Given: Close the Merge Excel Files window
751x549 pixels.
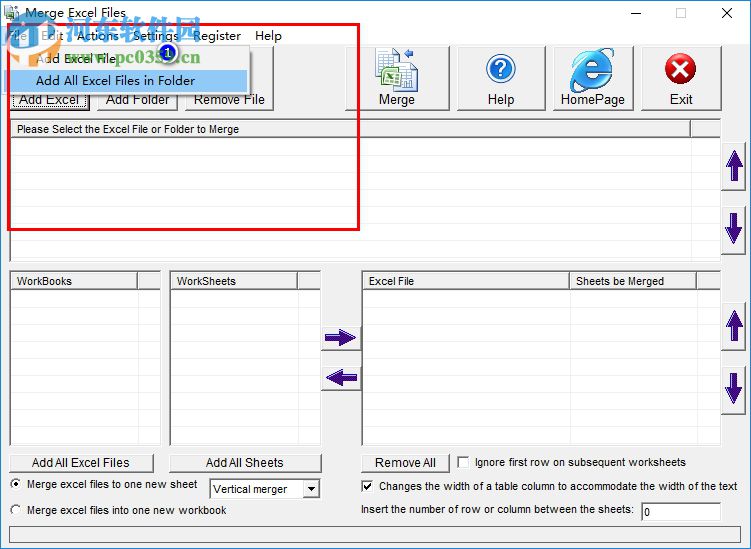Looking at the screenshot, I should 727,13.
